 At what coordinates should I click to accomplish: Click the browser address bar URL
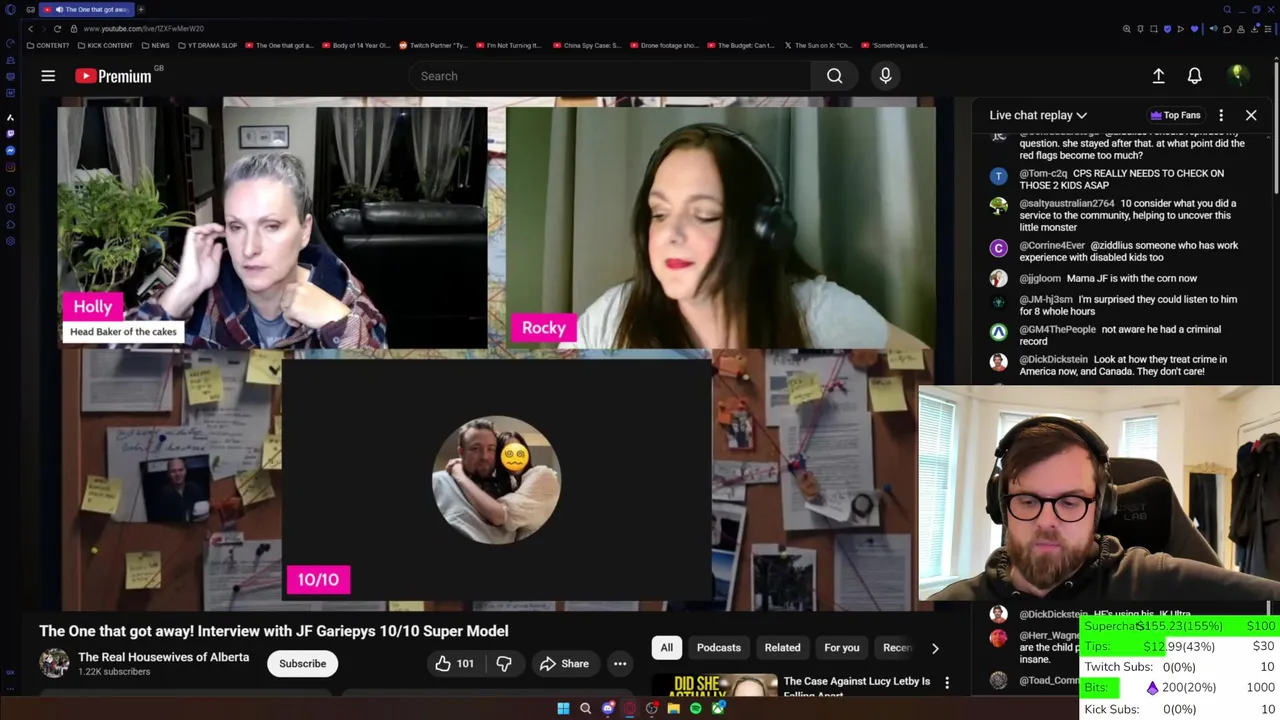click(x=144, y=29)
